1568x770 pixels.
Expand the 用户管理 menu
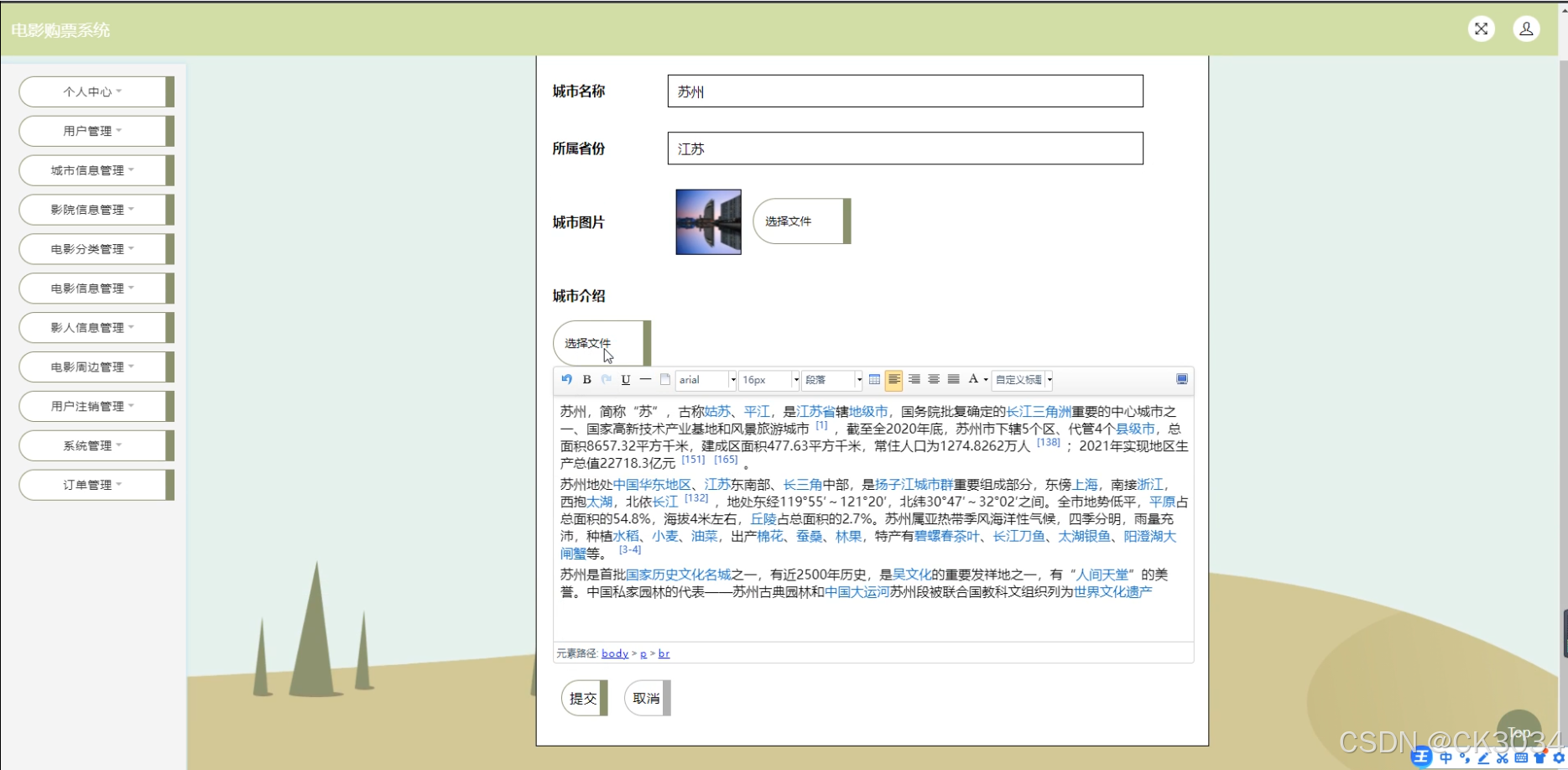(96, 131)
